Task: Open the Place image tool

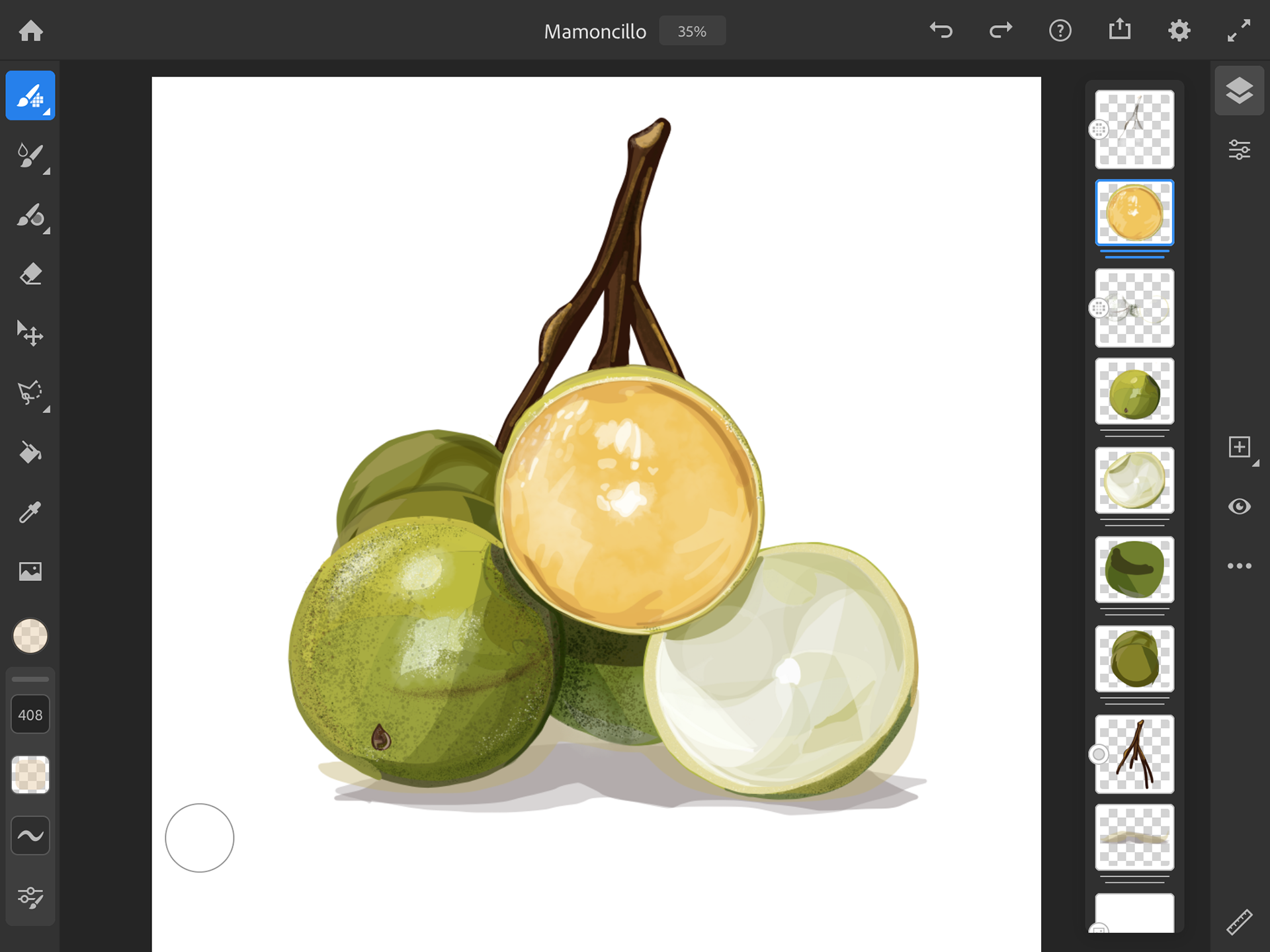Action: (x=30, y=571)
